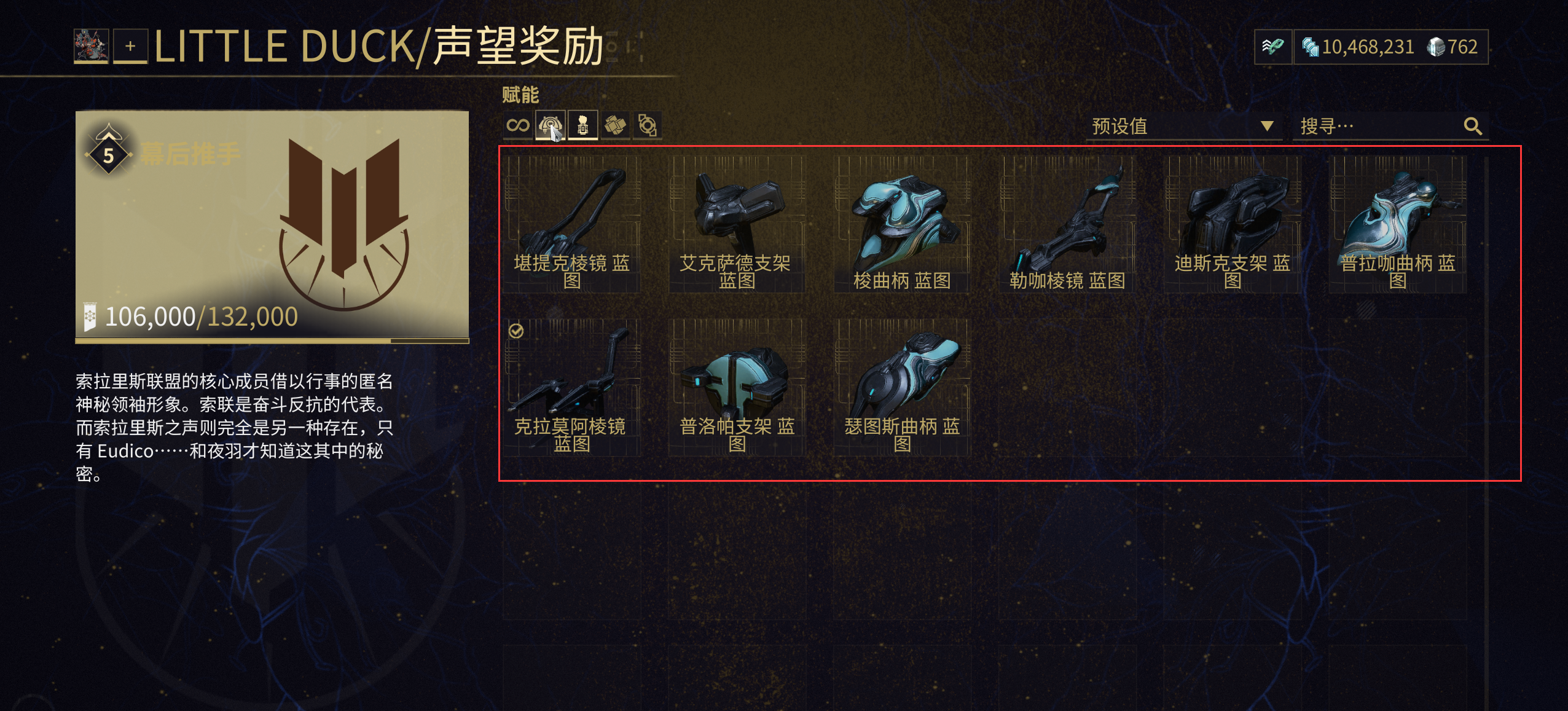
Task: Click the plus button beside the avatar
Action: point(130,46)
